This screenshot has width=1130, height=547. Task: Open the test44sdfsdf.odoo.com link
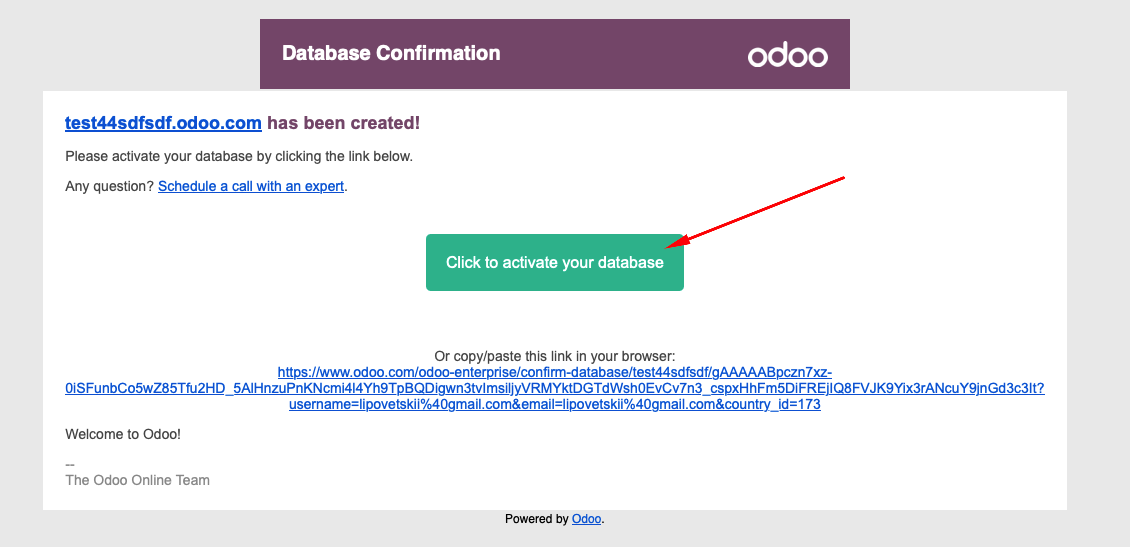[x=163, y=123]
